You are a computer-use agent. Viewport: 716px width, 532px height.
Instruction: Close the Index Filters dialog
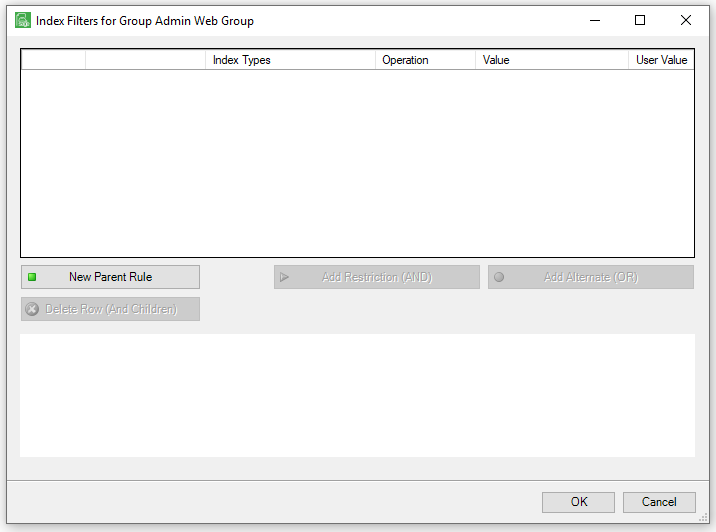[x=685, y=21]
